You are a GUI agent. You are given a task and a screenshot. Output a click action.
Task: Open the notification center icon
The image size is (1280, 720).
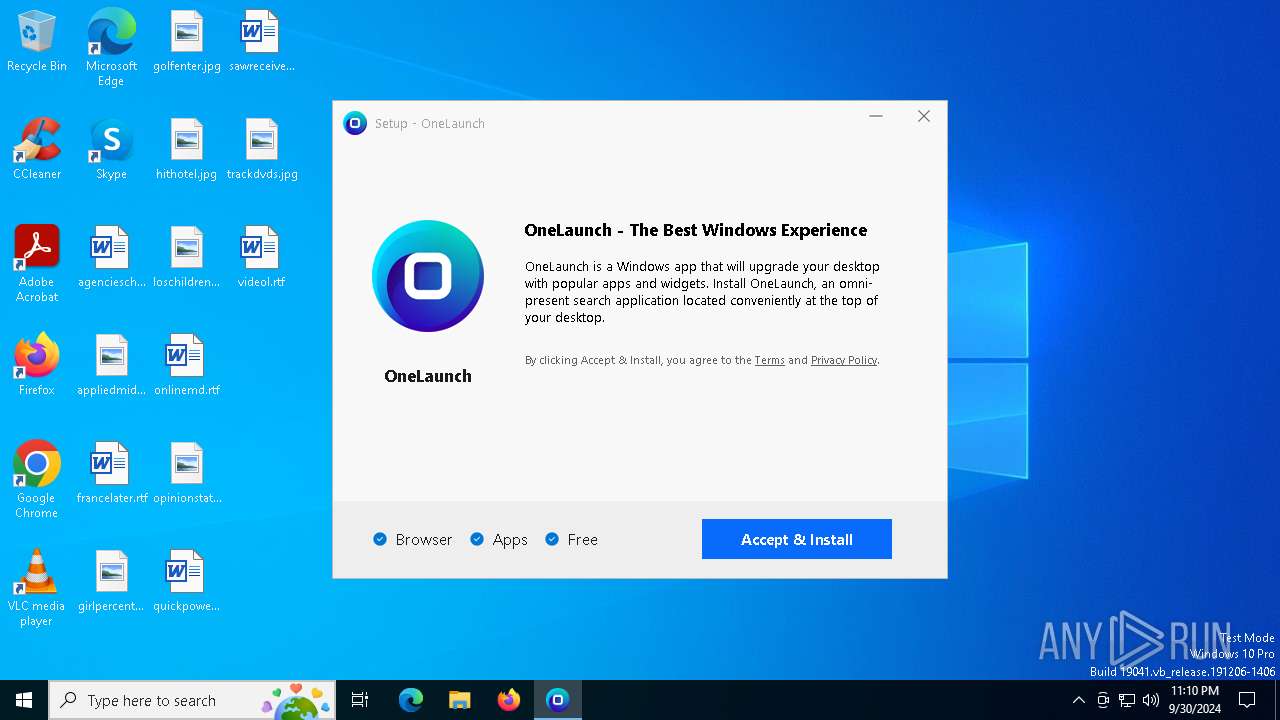tap(1247, 700)
